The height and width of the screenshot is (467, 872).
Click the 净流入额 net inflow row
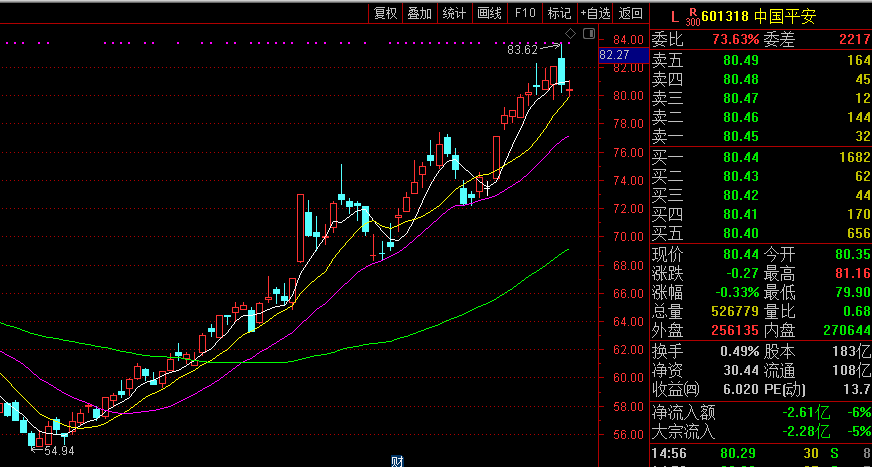point(760,412)
